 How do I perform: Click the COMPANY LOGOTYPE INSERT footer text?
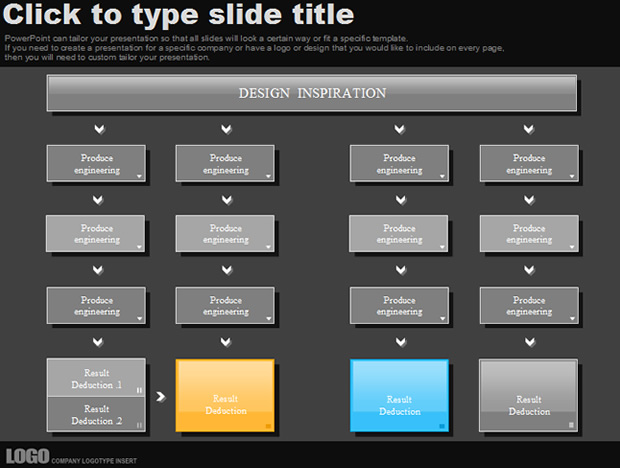94,461
